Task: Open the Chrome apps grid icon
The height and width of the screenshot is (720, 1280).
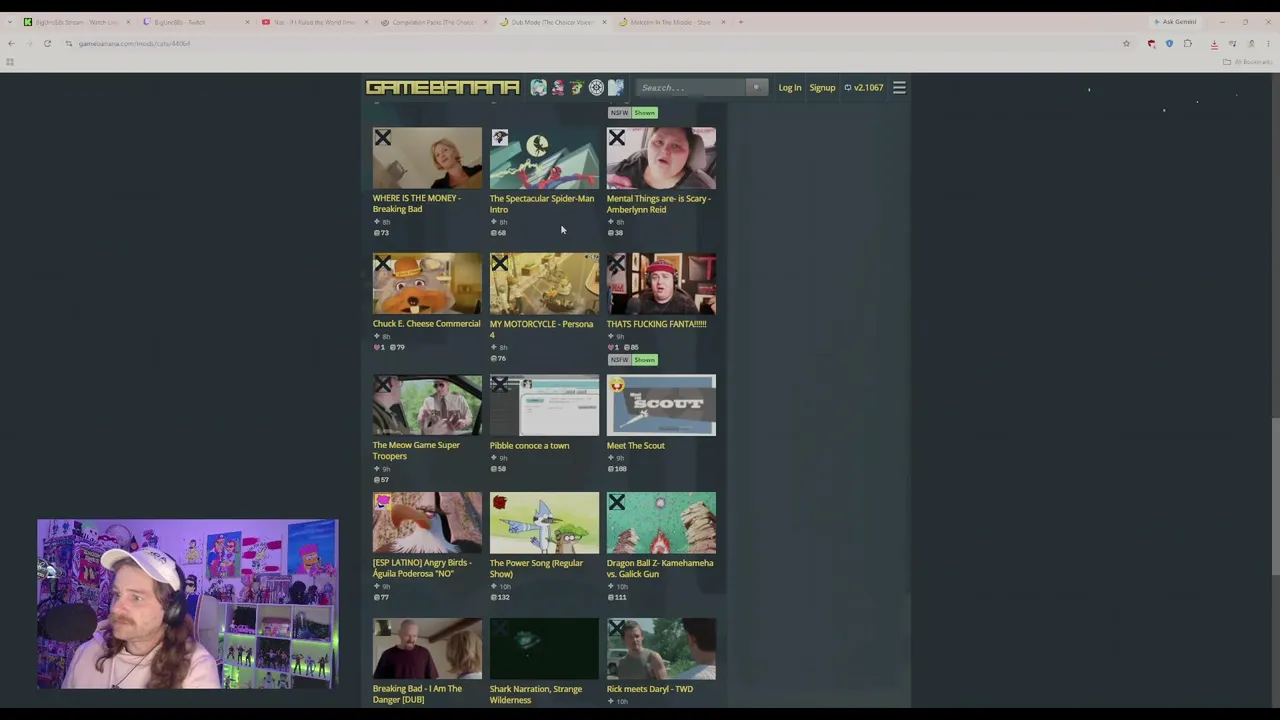Action: (10, 62)
